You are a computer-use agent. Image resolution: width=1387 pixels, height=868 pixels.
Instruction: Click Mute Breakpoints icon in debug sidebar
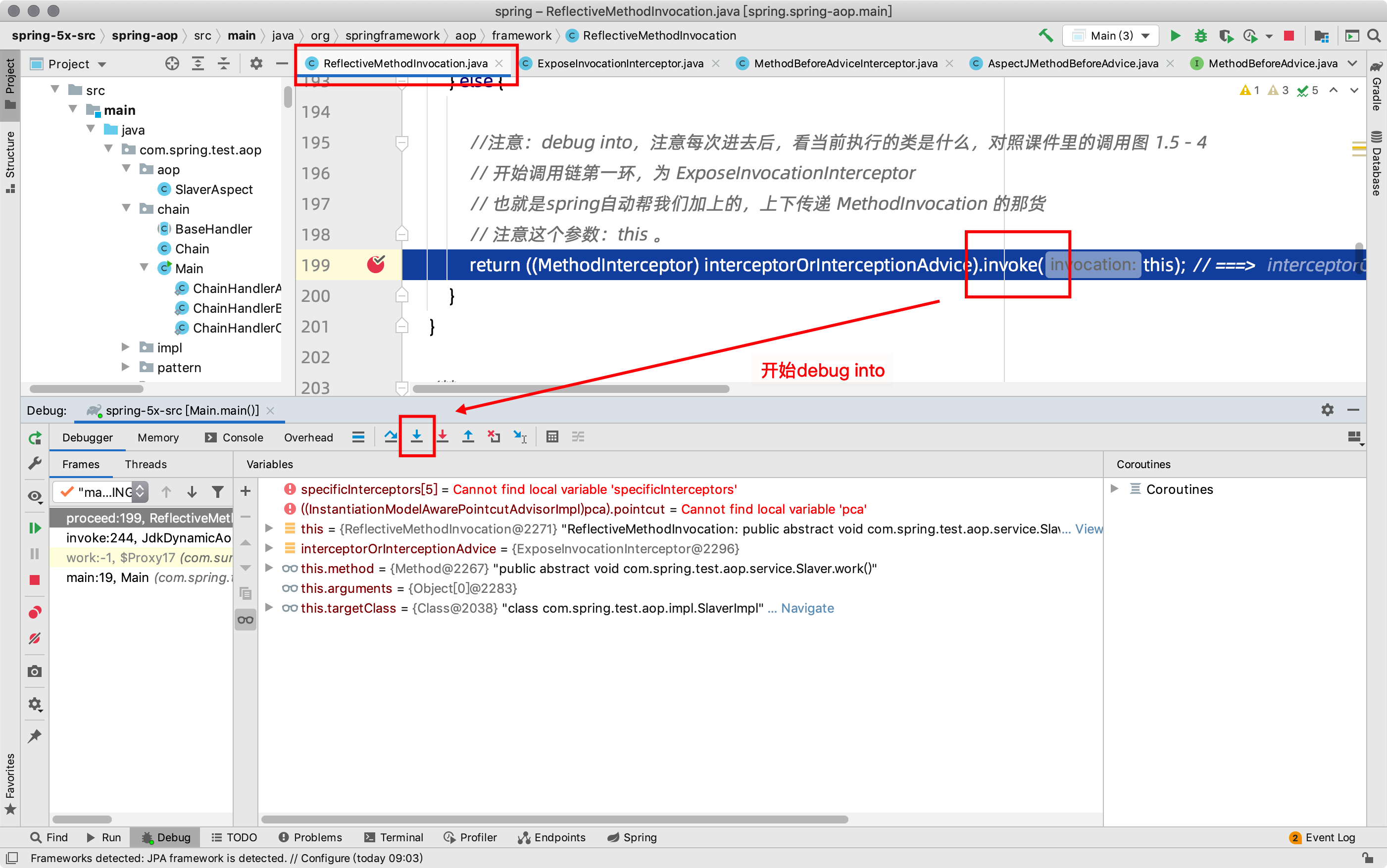coord(35,638)
